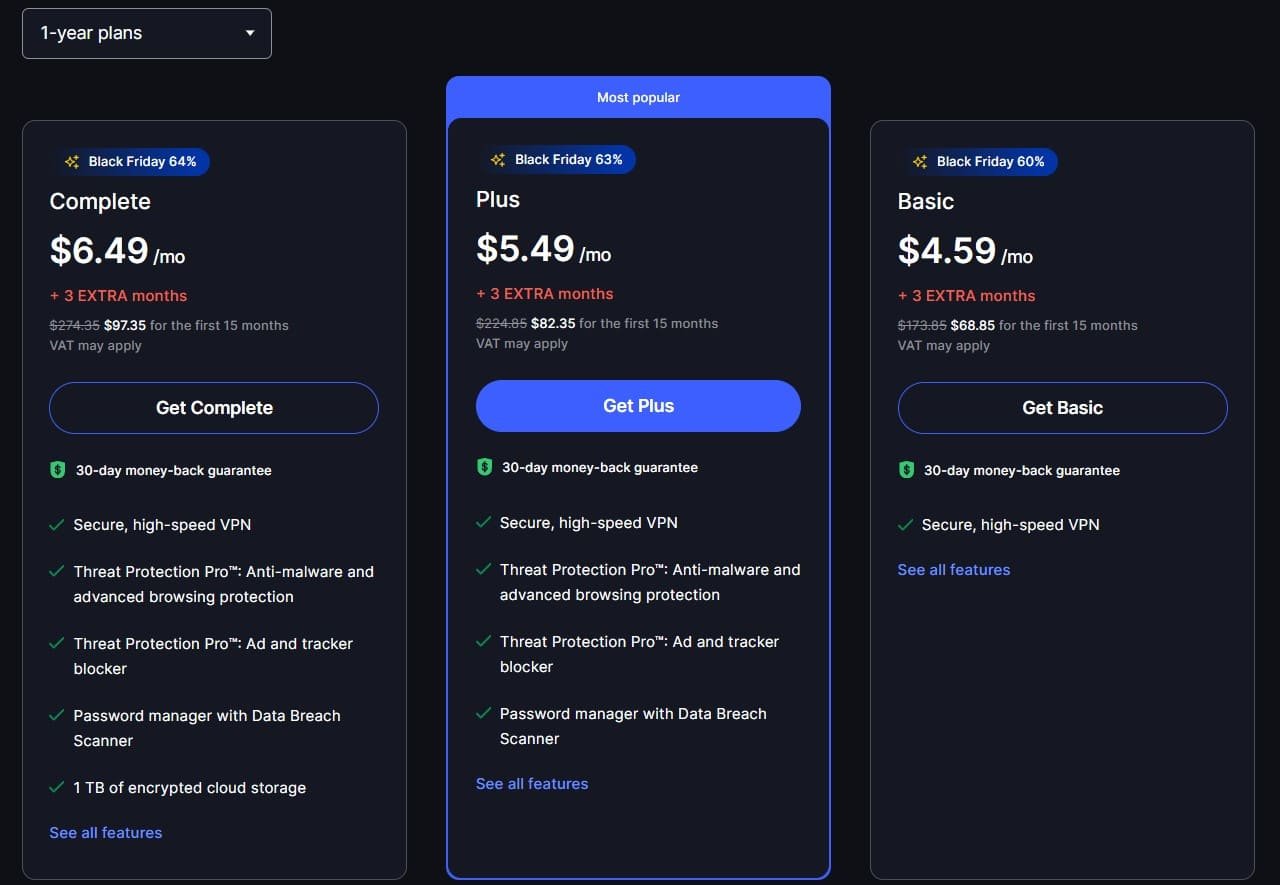Click the sparkle icon on Plus's Black Friday badge

pyautogui.click(x=498, y=160)
